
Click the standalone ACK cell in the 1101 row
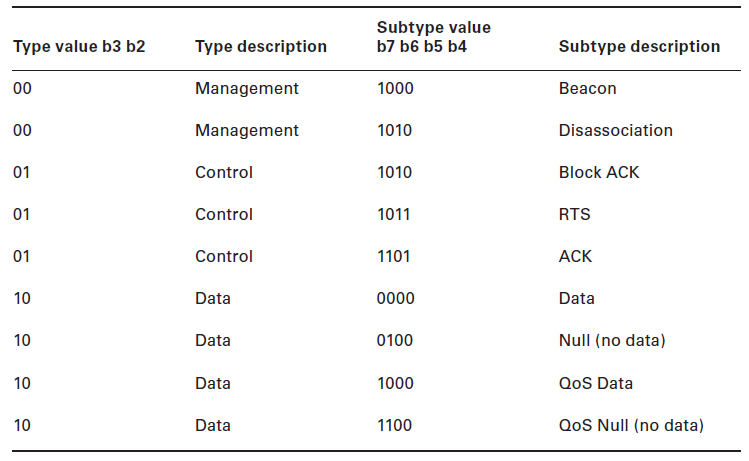(575, 256)
